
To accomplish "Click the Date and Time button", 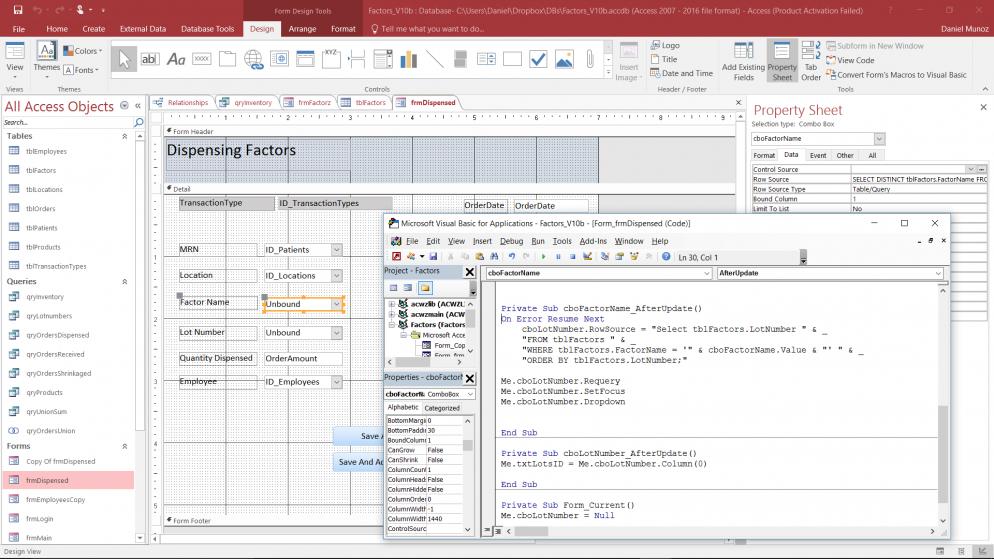I will coord(681,74).
